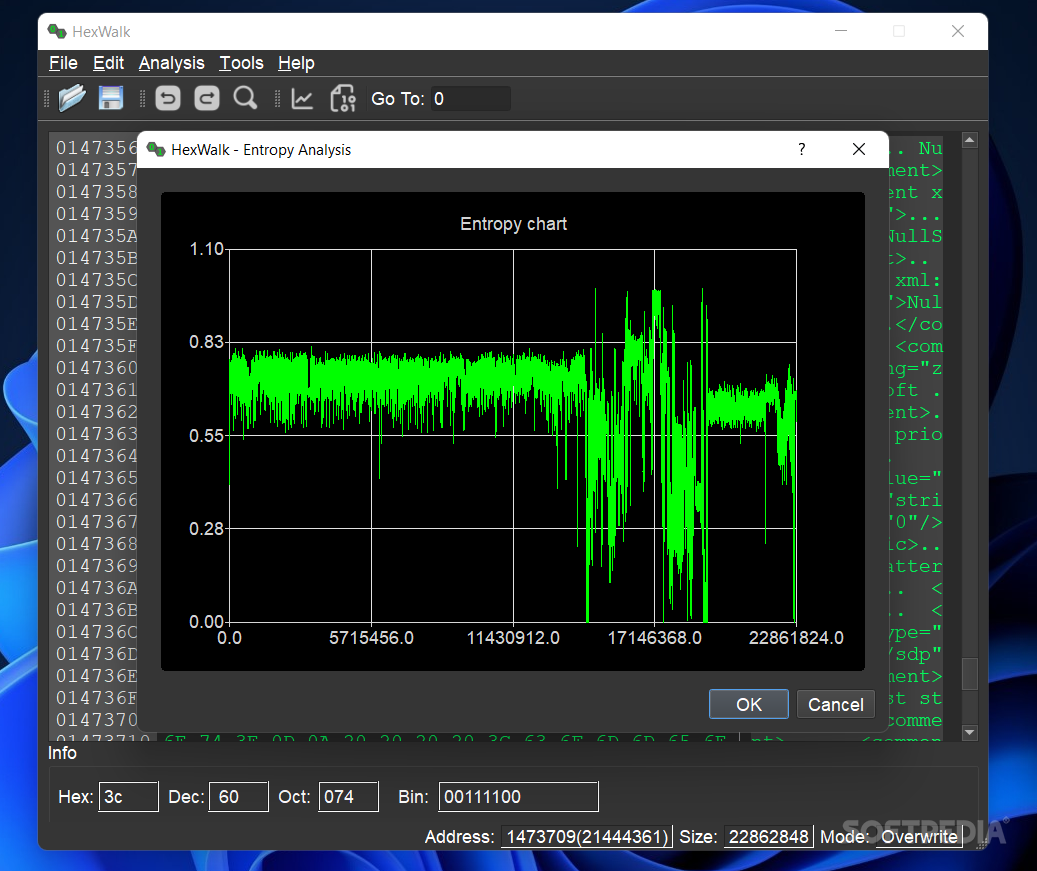Click the scrollbar up arrow in hex view
Image resolution: width=1037 pixels, height=871 pixels.
[x=970, y=140]
